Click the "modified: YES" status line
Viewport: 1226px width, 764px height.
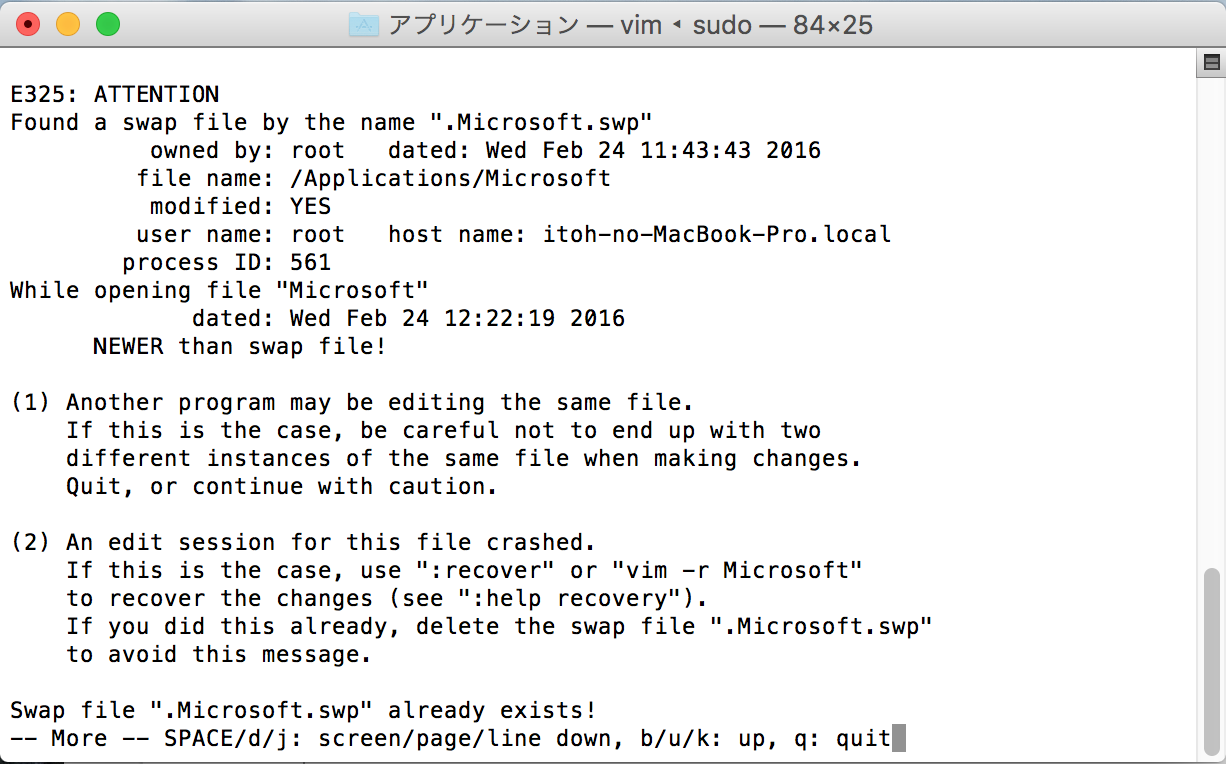coord(240,207)
